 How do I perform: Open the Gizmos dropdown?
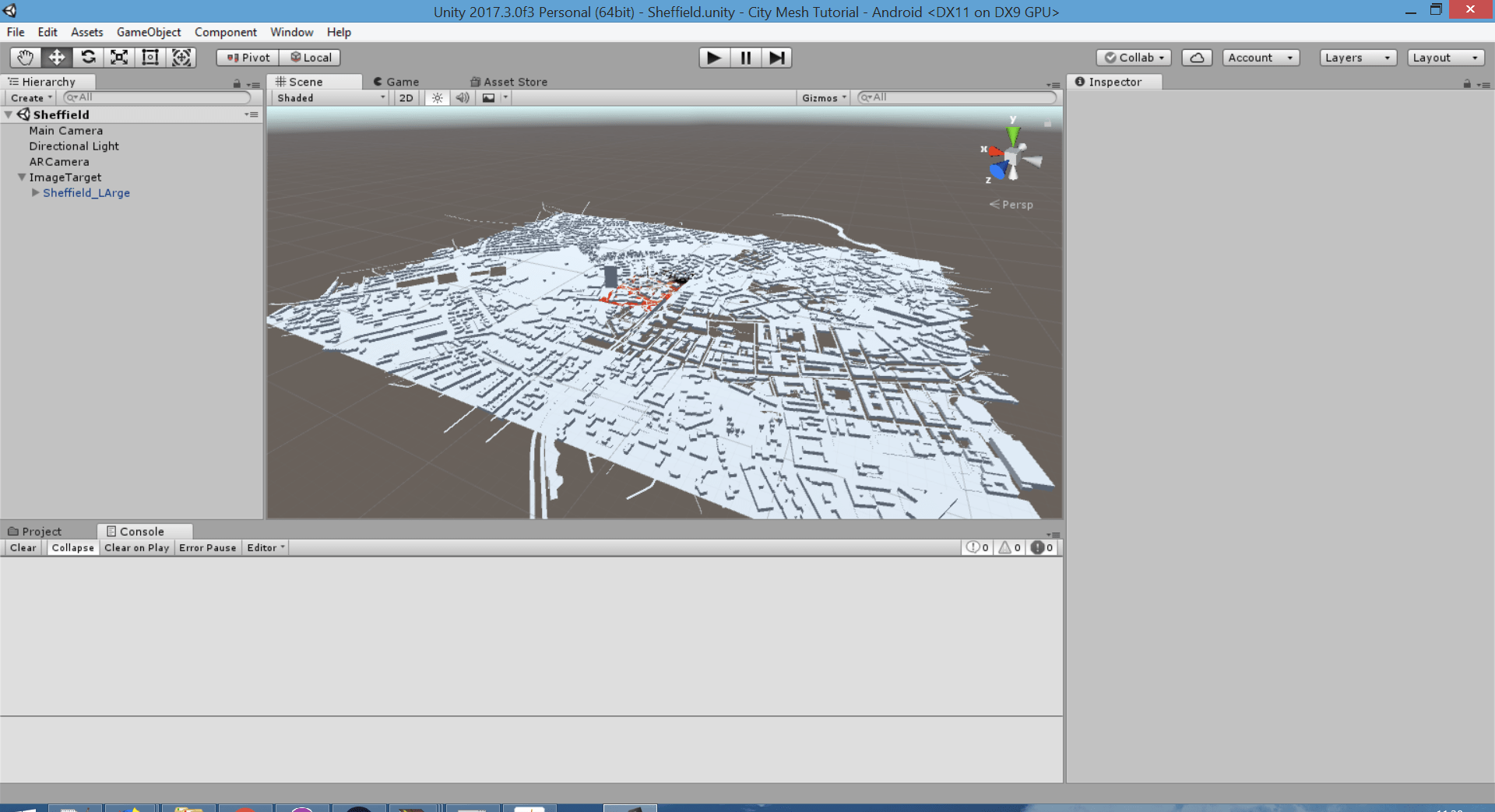point(824,98)
